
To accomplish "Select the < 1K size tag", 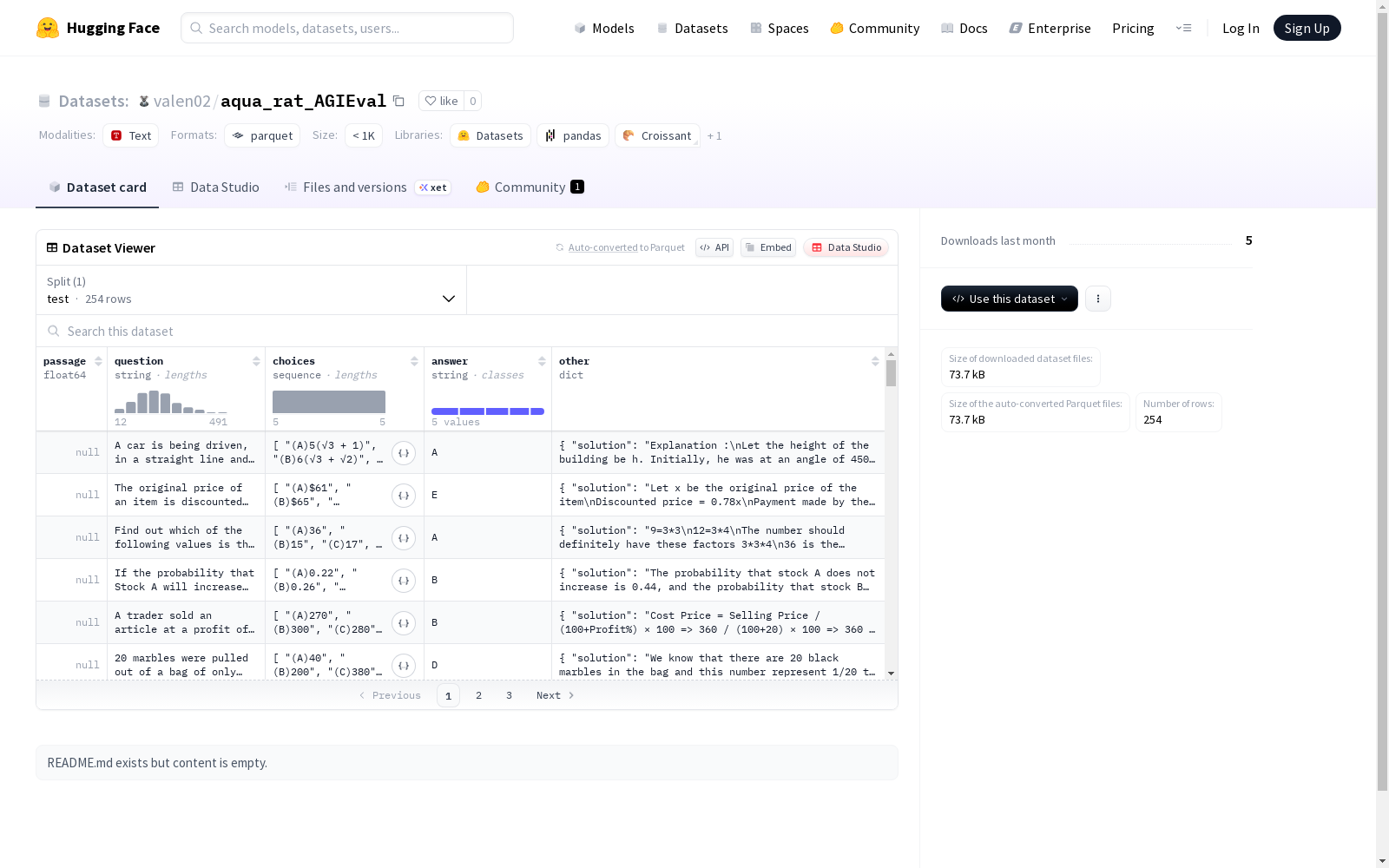I will (x=364, y=135).
